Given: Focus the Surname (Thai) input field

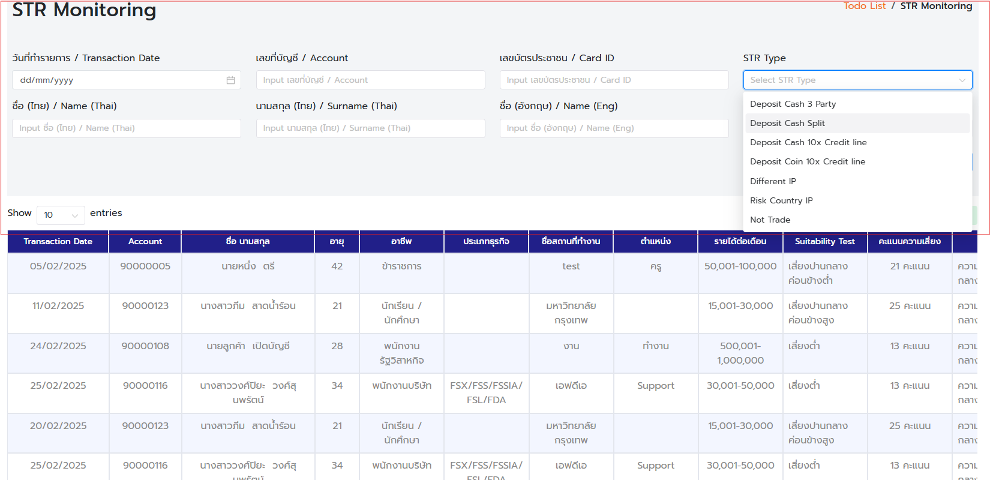Looking at the screenshot, I should point(370,128).
